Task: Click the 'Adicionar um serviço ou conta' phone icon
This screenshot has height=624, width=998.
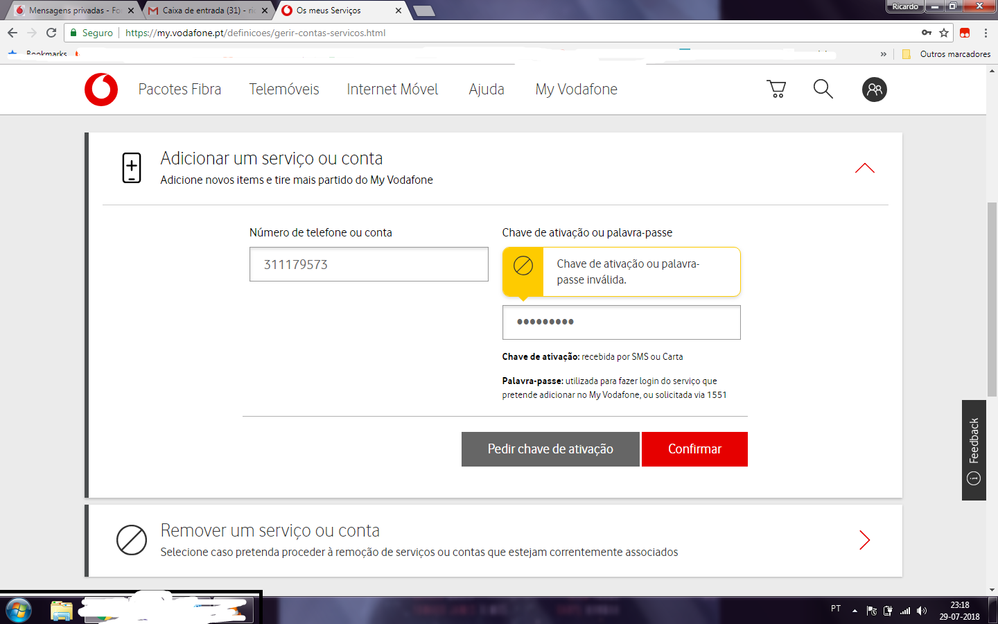Action: 131,168
